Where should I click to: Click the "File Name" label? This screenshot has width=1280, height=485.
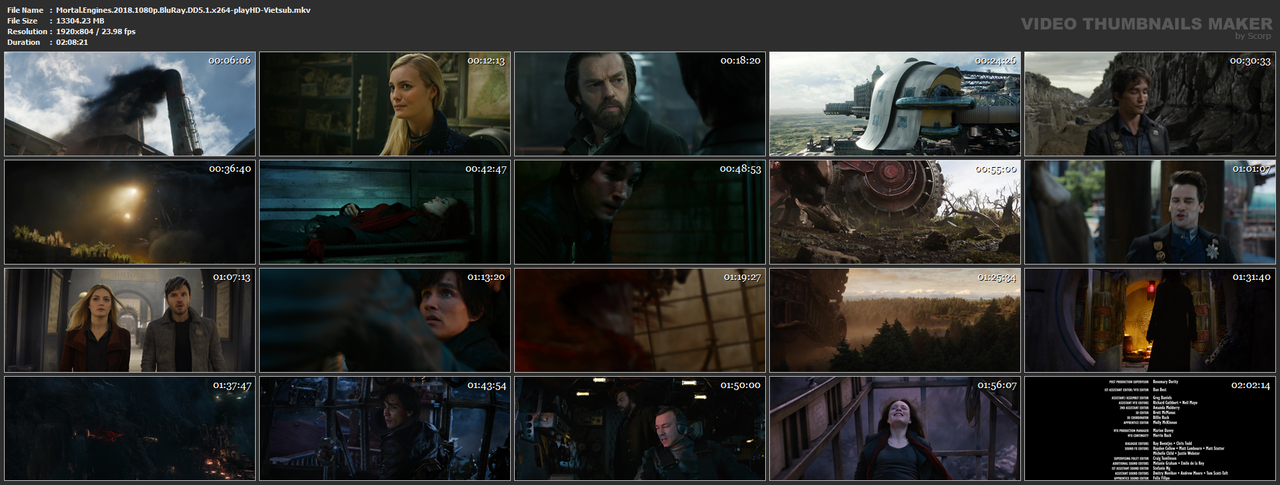pos(25,9)
